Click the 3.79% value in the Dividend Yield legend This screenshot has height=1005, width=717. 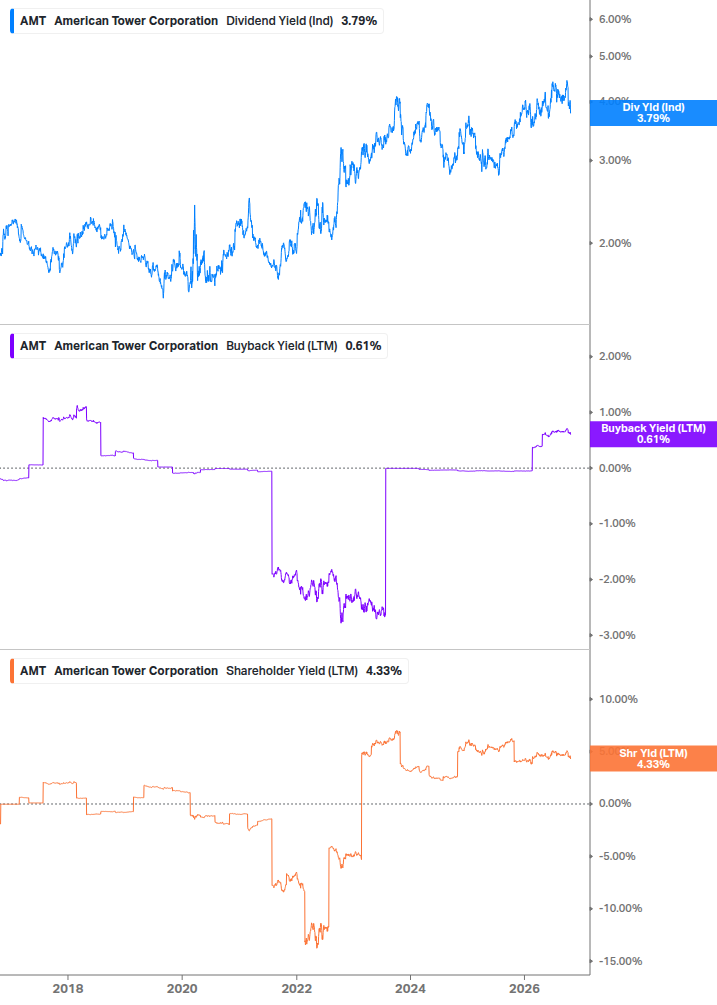(x=359, y=21)
